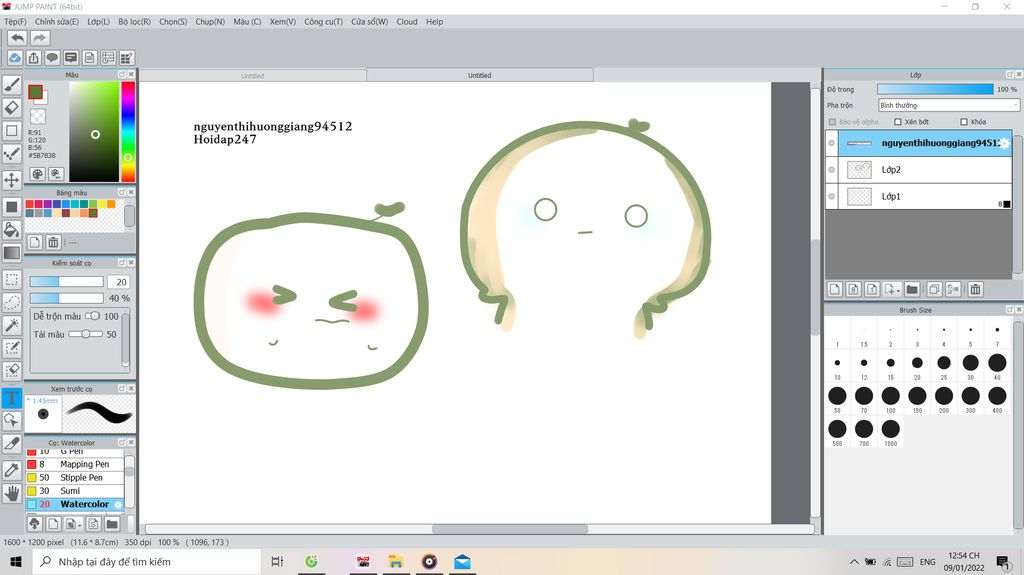Open the Mail app on taskbar
The image size is (1024, 575).
462,561
